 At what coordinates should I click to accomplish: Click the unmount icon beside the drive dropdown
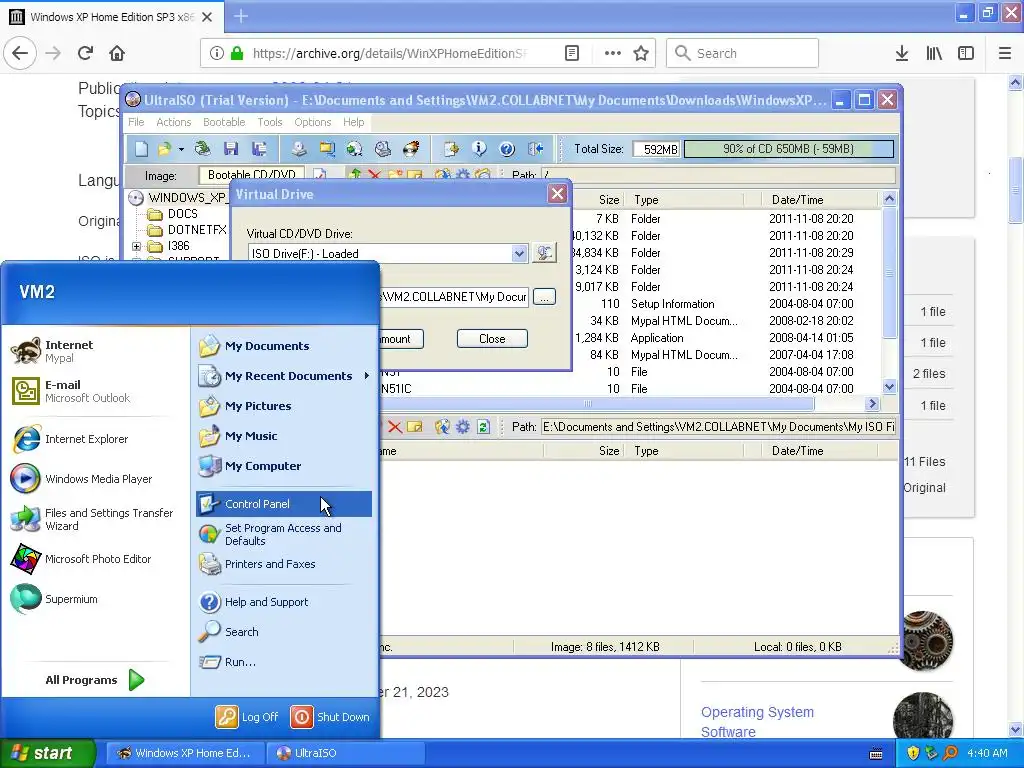544,253
